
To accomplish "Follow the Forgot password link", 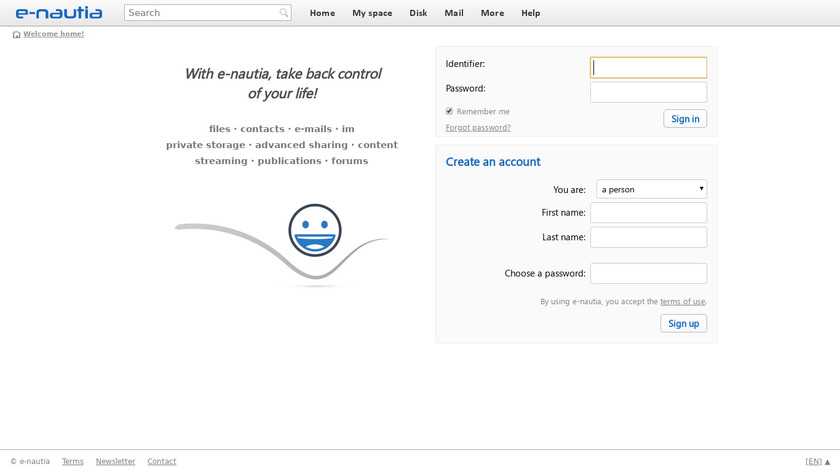I will pyautogui.click(x=478, y=128).
